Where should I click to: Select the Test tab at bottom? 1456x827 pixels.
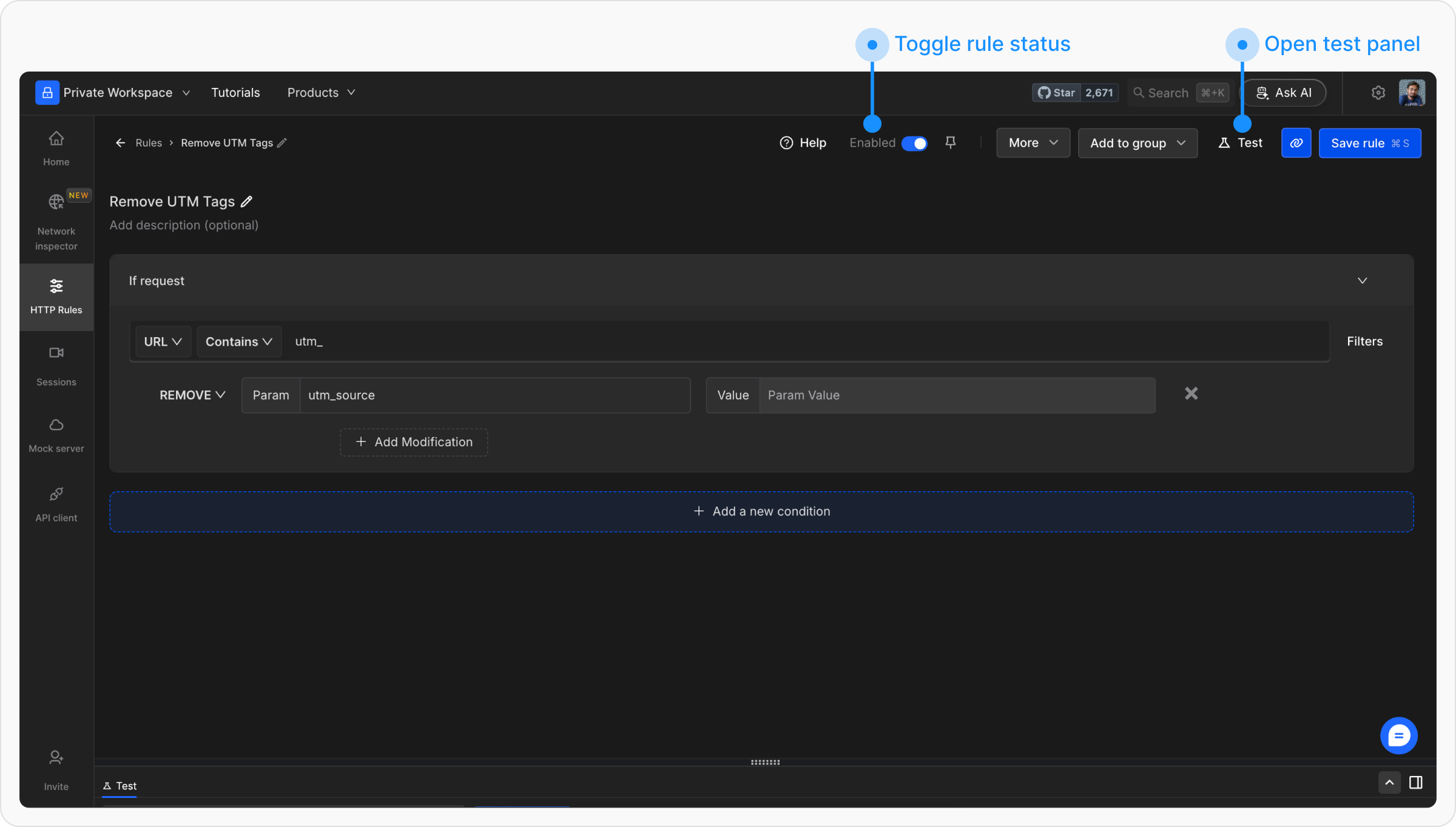tap(120, 786)
